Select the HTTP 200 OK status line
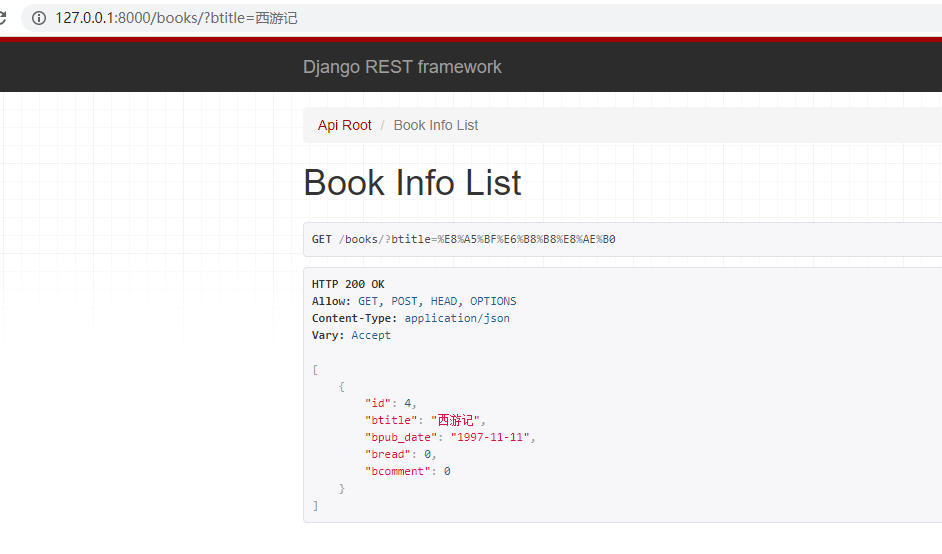942x554 pixels. (348, 284)
